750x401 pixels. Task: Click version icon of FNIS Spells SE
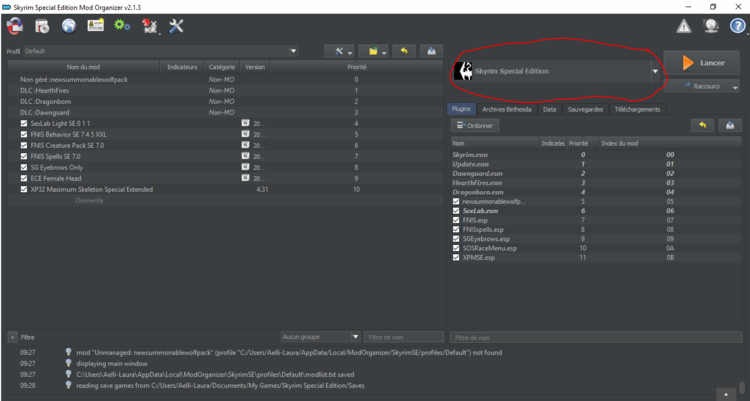[245, 156]
